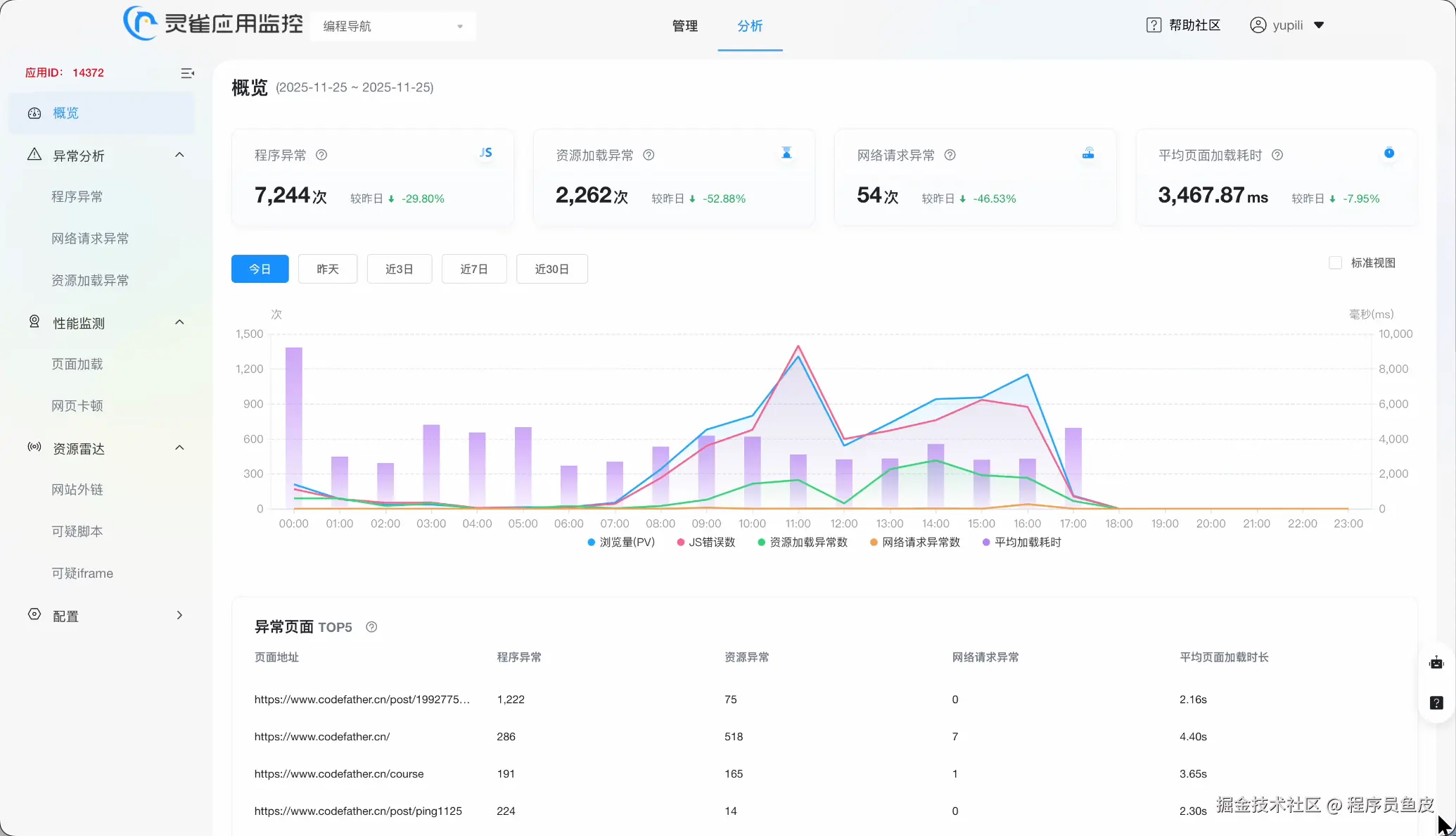Switch to the 管理 tab

click(x=684, y=26)
